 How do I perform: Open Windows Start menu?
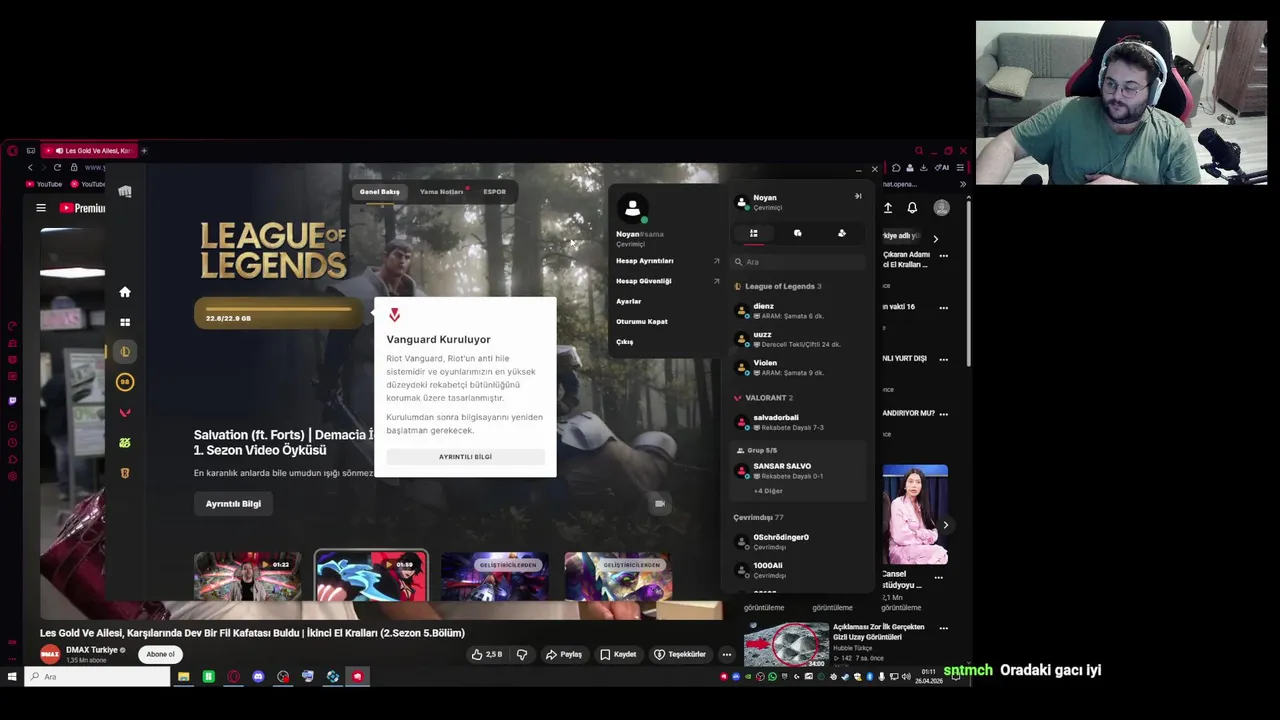point(12,677)
